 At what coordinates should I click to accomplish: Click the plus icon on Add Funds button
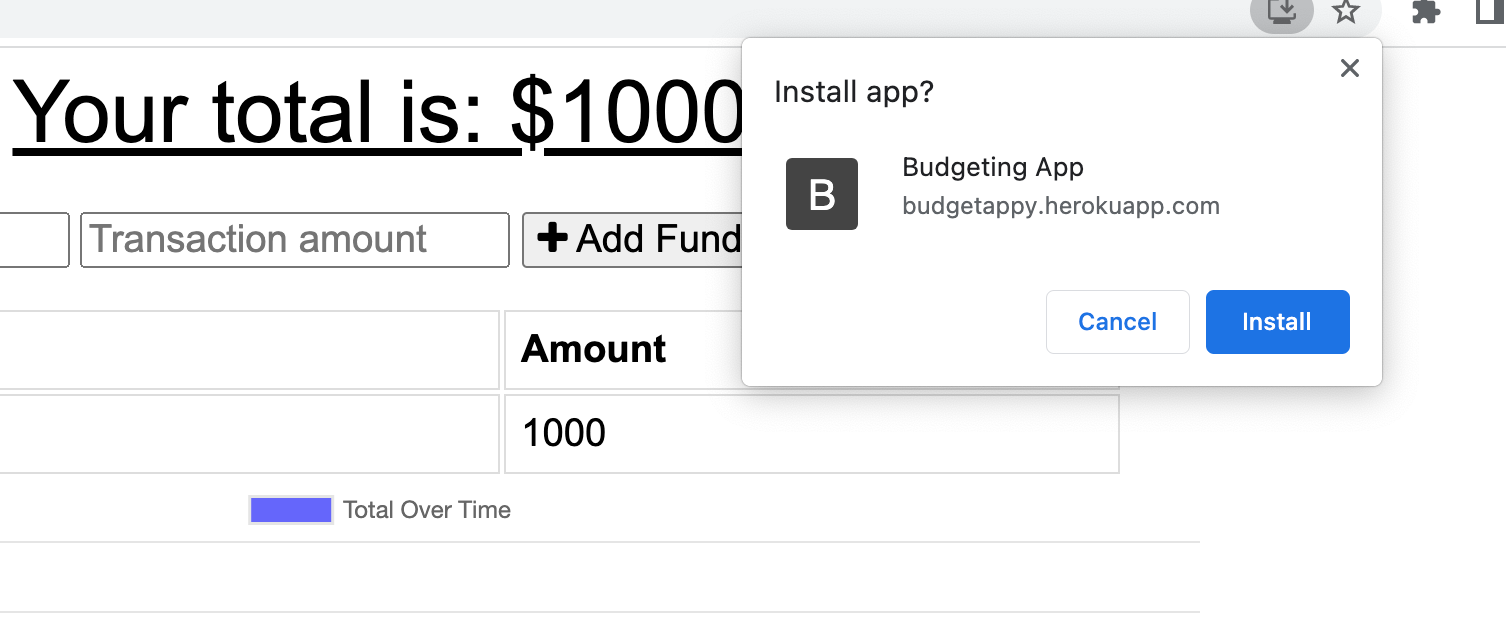(556, 238)
